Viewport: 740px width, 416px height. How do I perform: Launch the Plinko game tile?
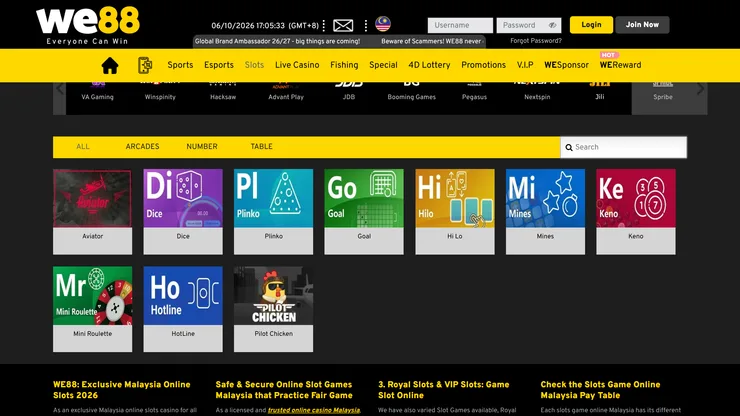[x=273, y=212]
